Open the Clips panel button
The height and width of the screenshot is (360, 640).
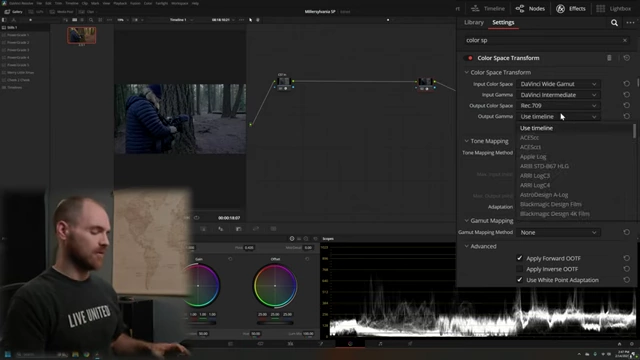tap(87, 12)
